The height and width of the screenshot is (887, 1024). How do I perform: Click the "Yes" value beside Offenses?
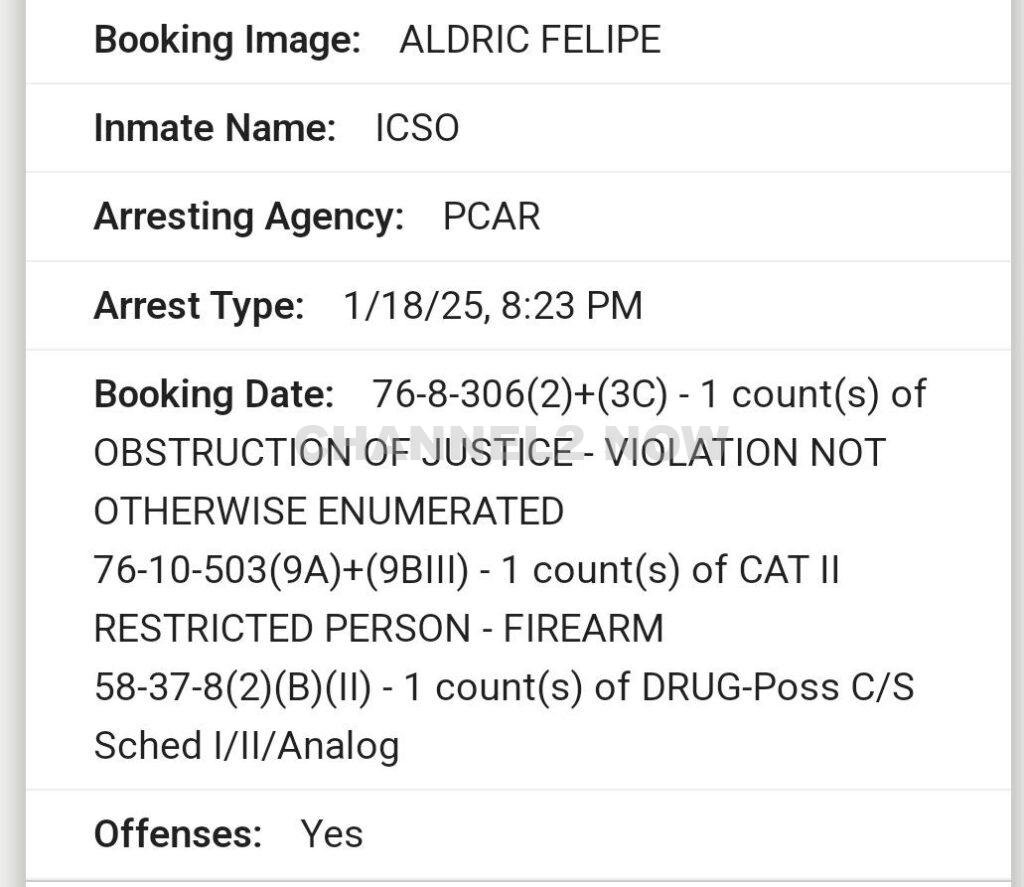coord(331,834)
